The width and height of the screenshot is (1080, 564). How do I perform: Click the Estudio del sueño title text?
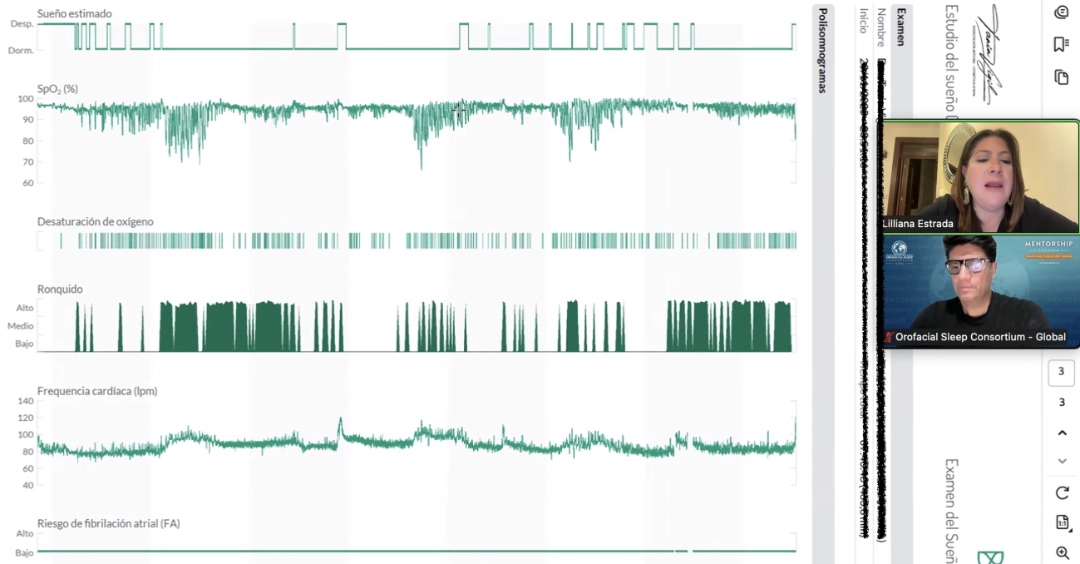[x=951, y=60]
